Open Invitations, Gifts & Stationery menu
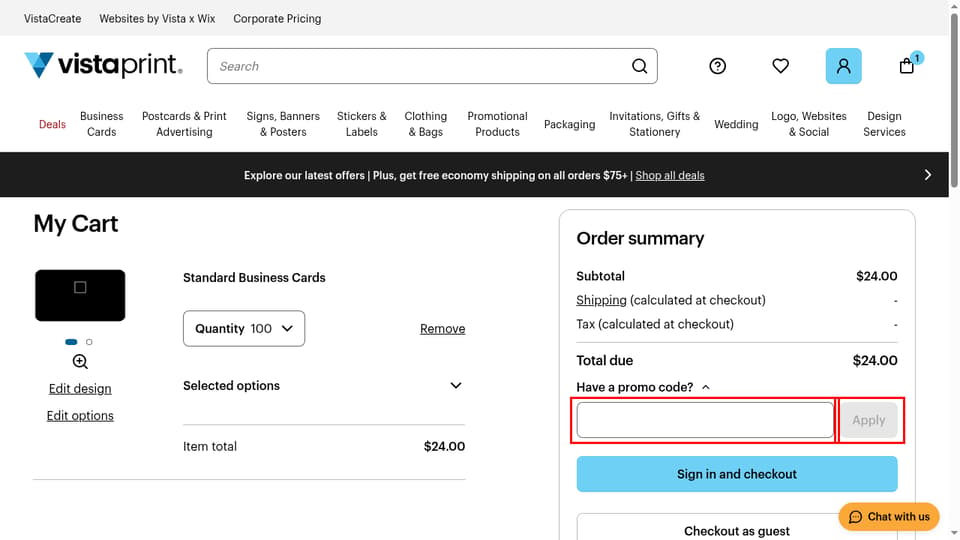The height and width of the screenshot is (540, 960). (x=654, y=124)
